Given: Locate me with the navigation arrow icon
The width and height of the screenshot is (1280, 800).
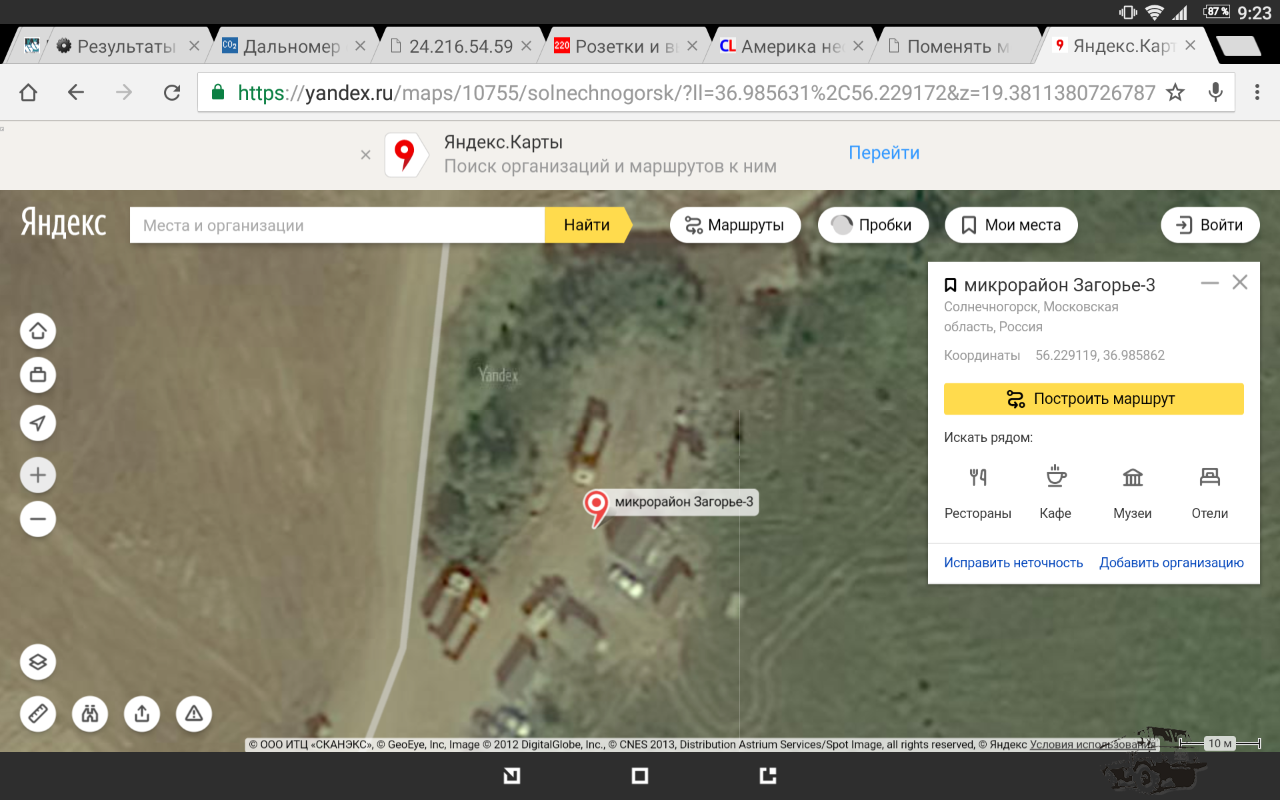Looking at the screenshot, I should (x=38, y=423).
